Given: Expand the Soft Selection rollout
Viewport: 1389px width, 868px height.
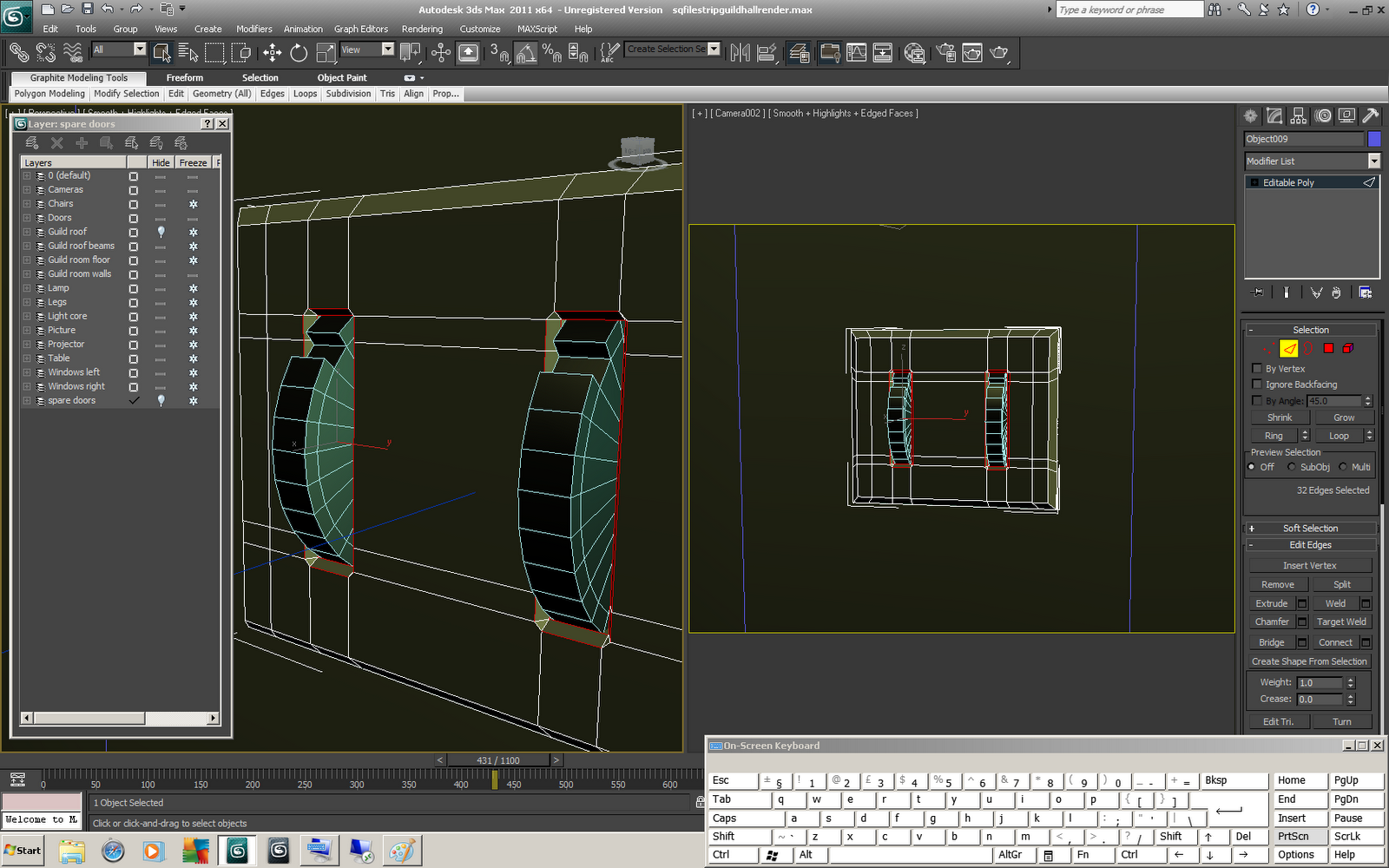Looking at the screenshot, I should pos(1310,528).
